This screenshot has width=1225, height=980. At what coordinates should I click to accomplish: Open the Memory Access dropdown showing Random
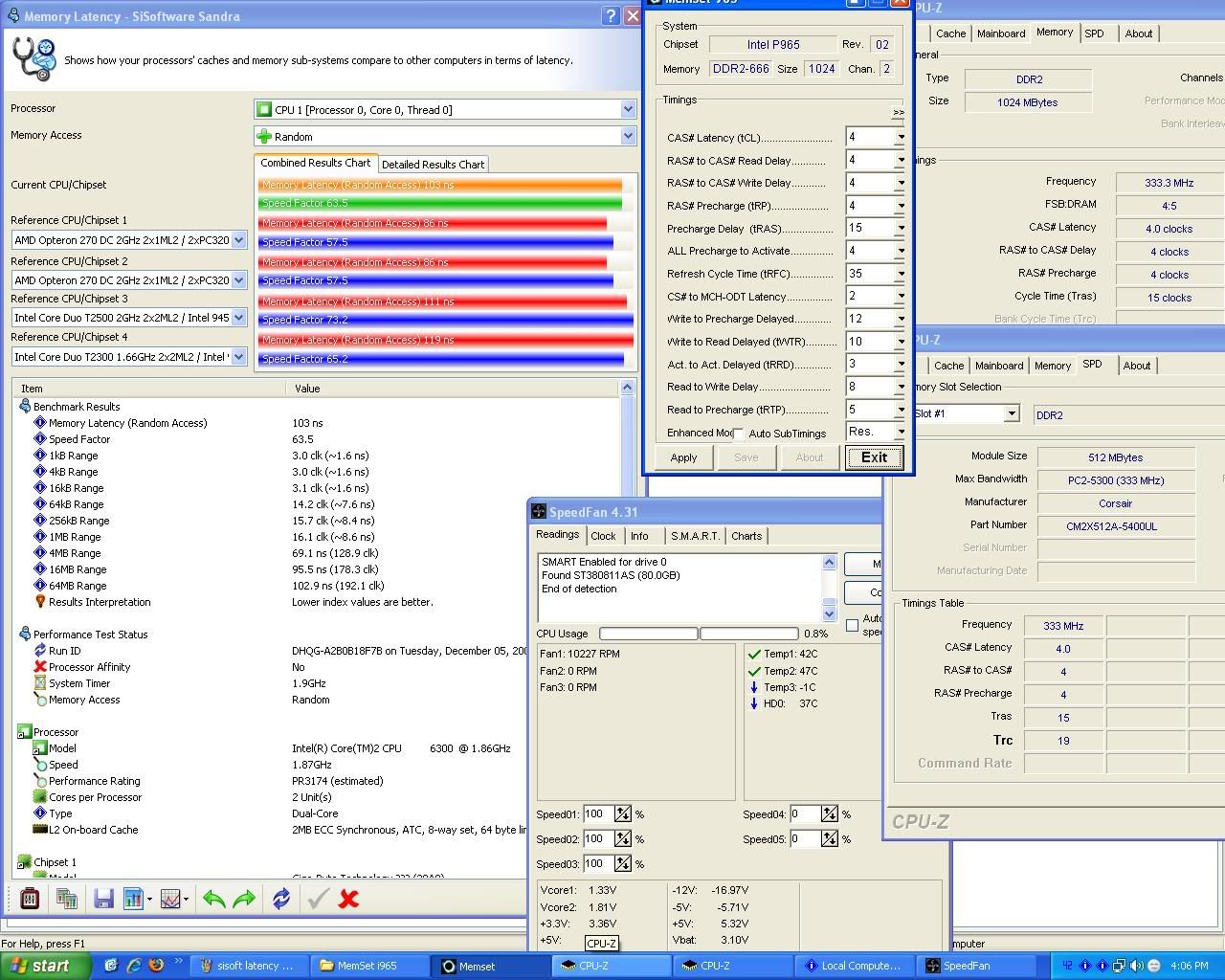coord(628,137)
